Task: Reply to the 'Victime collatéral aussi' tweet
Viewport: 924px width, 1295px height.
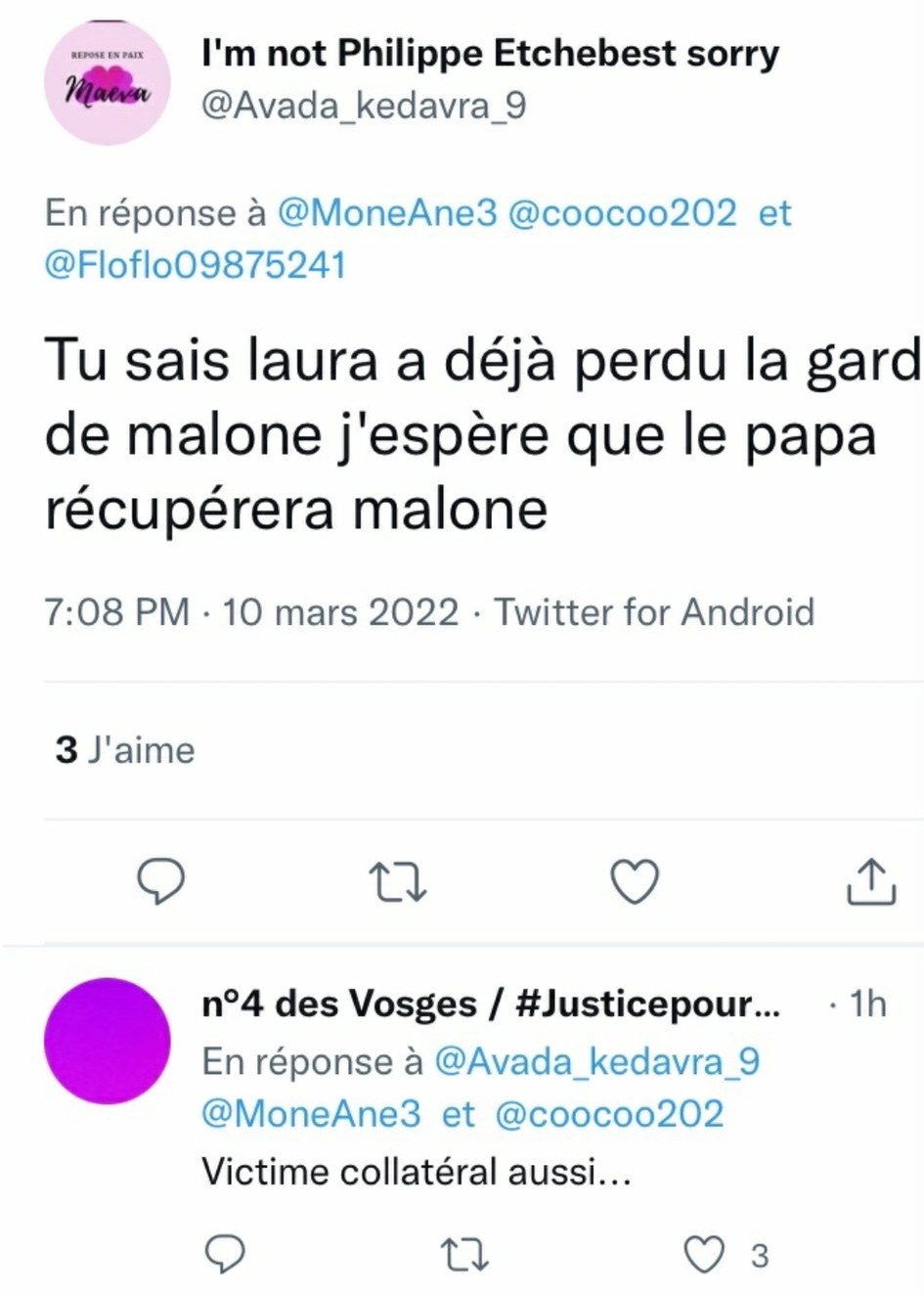Action: 226,1254
